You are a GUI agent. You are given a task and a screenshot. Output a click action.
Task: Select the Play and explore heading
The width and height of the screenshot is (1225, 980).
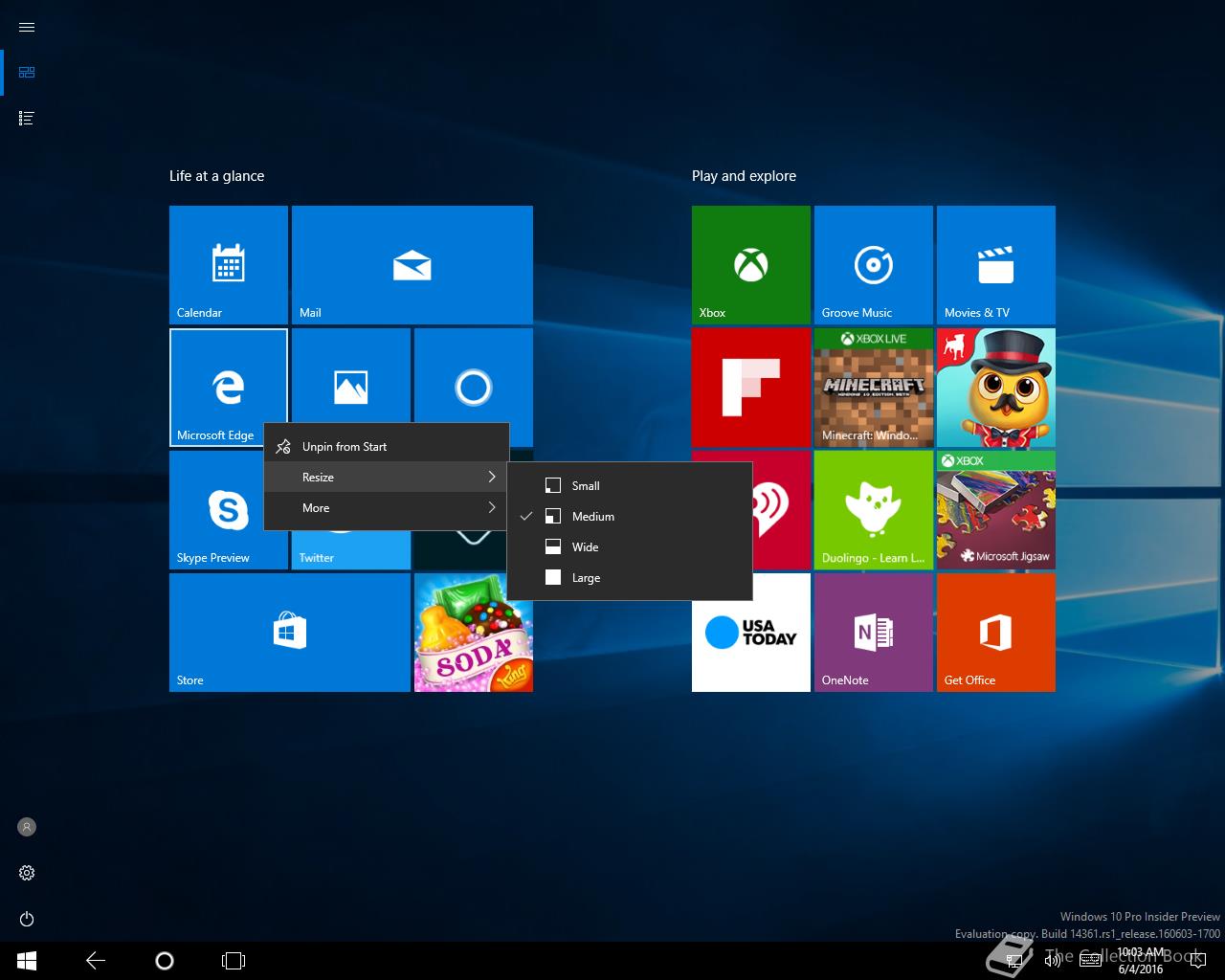tap(744, 176)
